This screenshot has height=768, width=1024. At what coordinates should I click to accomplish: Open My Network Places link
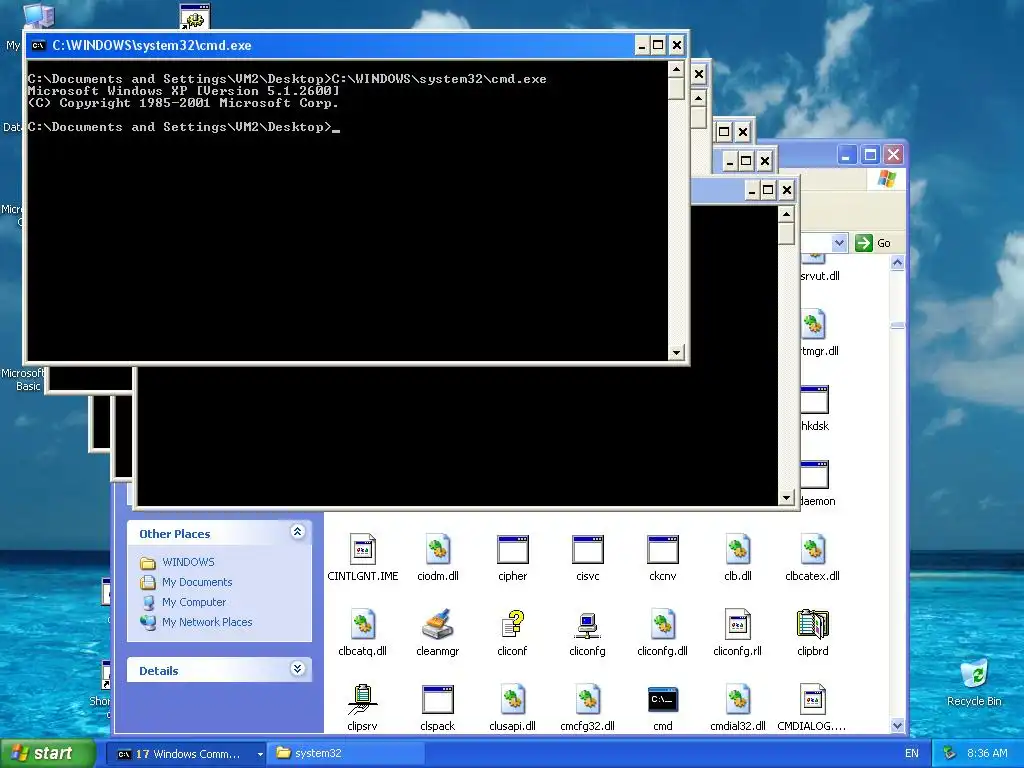coord(207,622)
